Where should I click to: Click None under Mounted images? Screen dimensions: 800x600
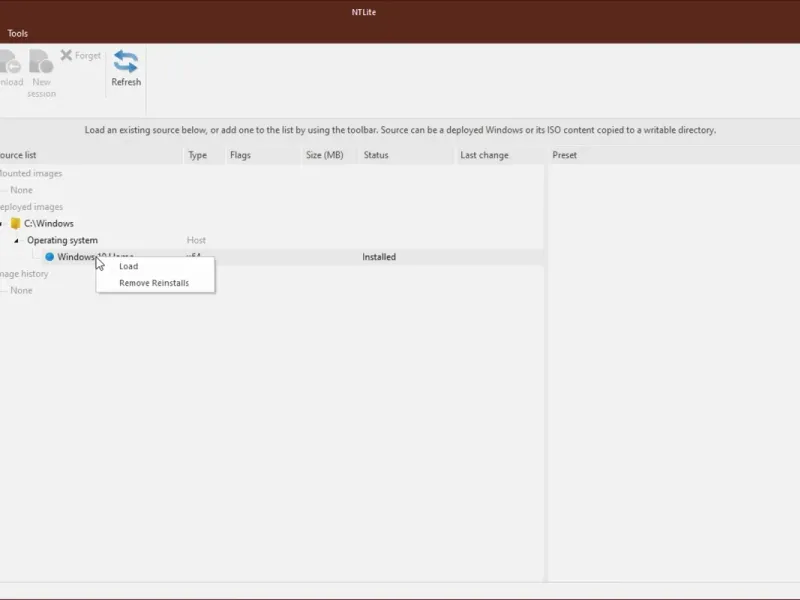pos(21,190)
